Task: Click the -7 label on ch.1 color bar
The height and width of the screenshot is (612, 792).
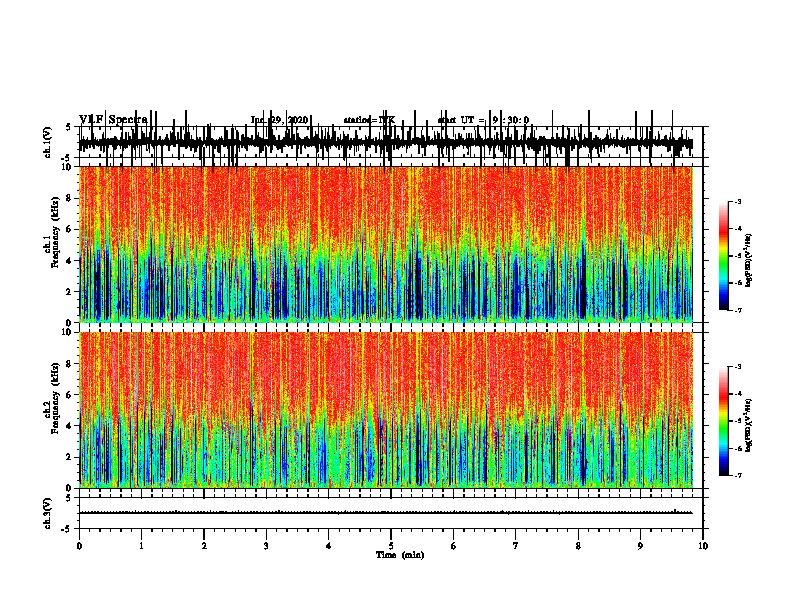Action: point(738,311)
